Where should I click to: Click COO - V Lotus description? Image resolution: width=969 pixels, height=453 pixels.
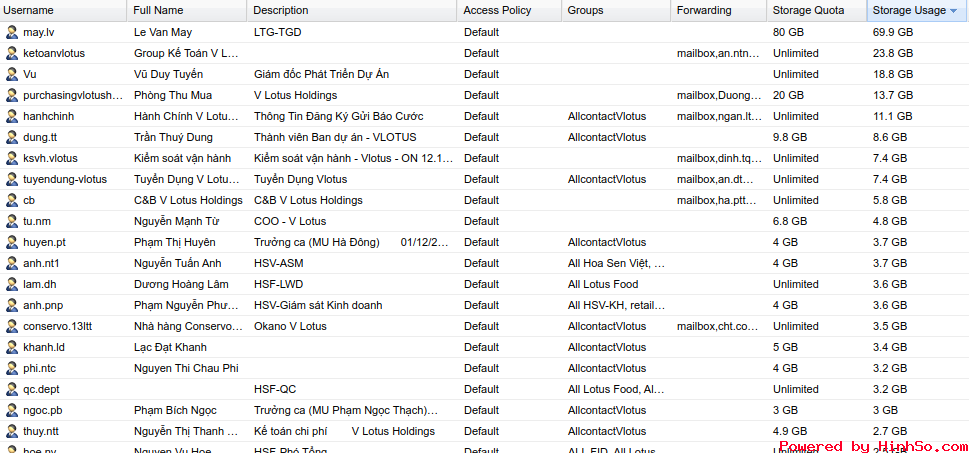[x=290, y=221]
